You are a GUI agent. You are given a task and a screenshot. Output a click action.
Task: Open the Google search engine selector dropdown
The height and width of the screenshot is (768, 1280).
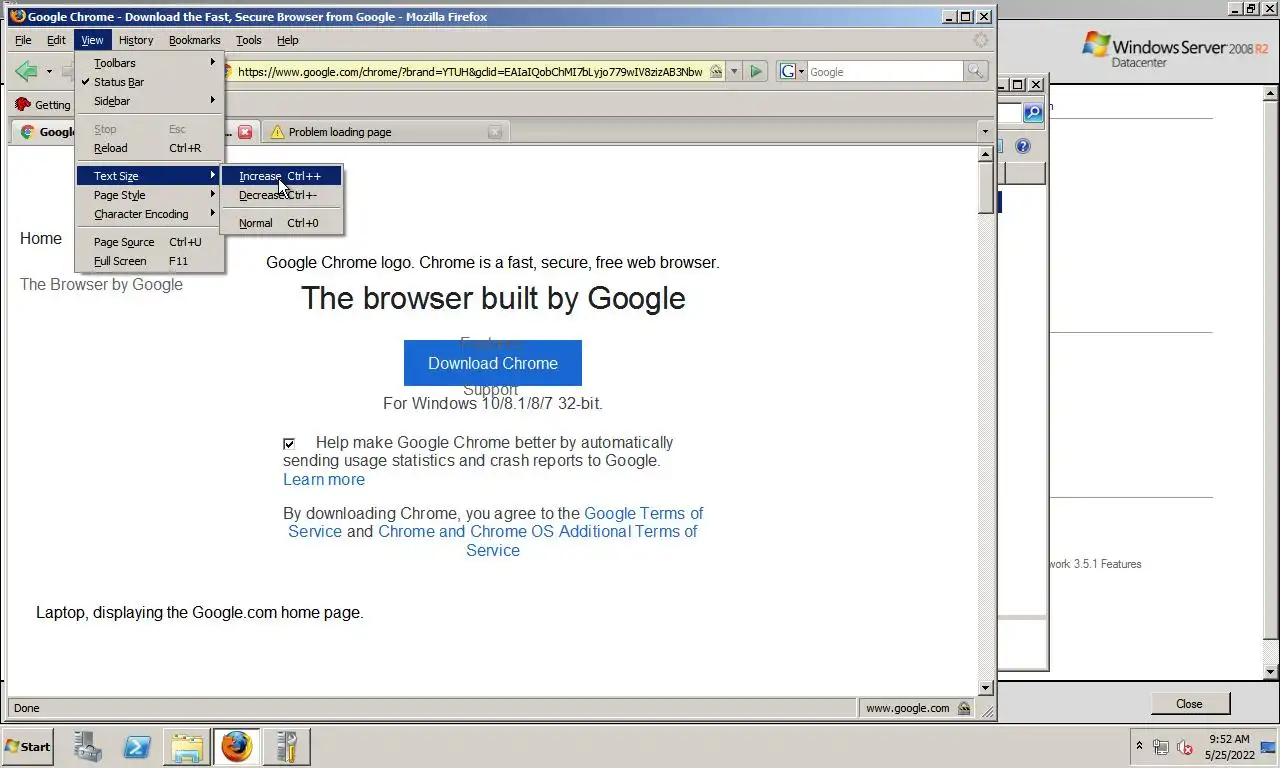[792, 72]
